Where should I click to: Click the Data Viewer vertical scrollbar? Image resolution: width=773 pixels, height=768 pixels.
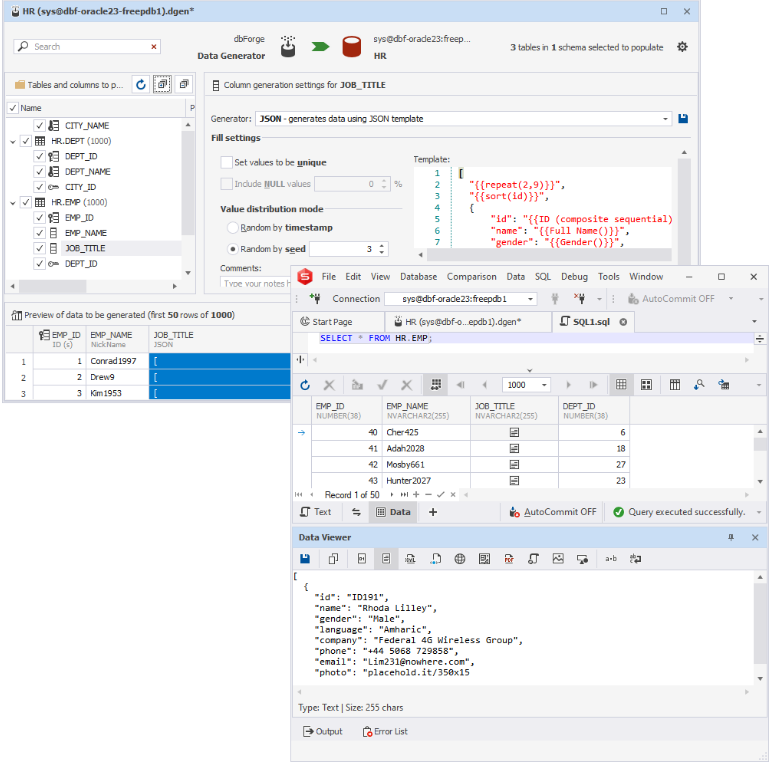(x=760, y=624)
